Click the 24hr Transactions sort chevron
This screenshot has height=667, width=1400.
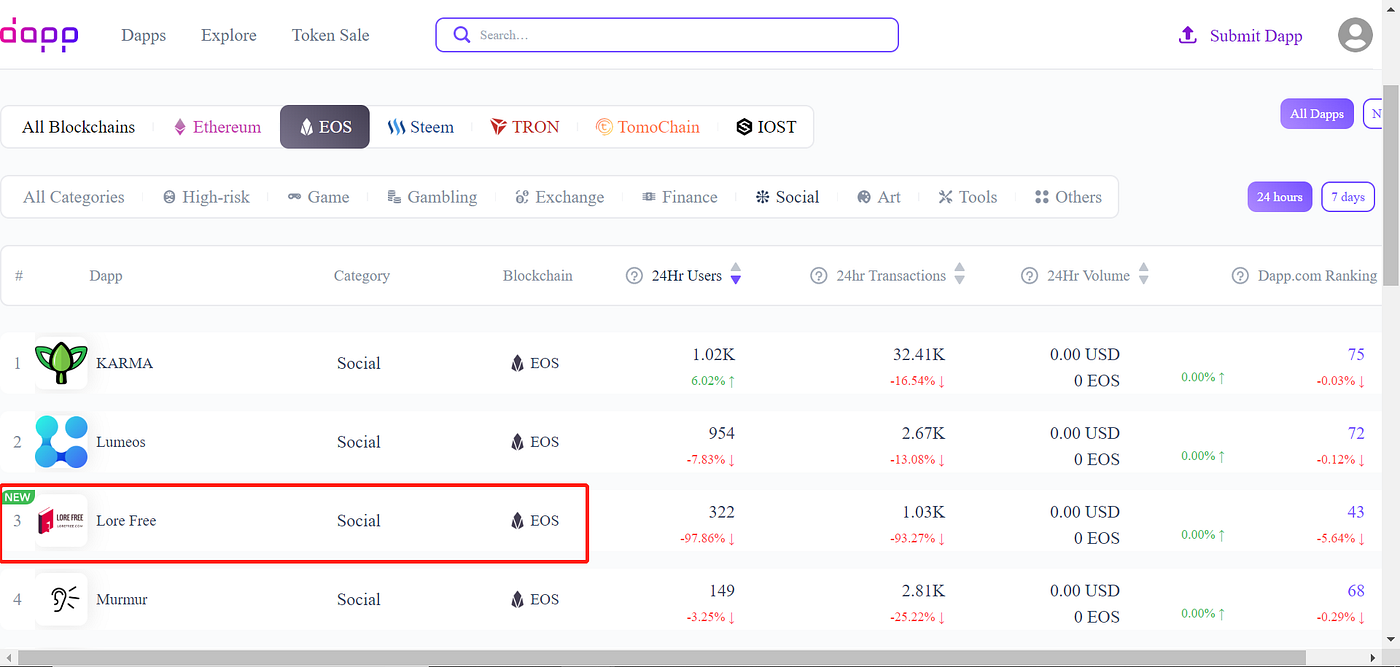pyautogui.click(x=959, y=275)
